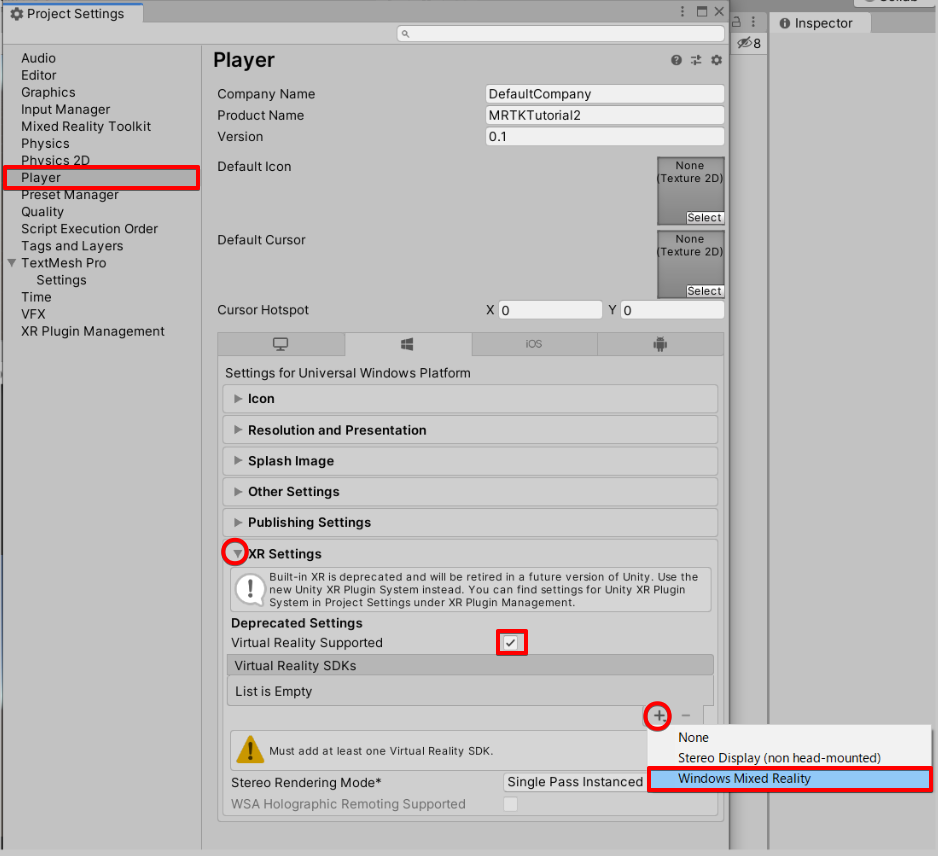The width and height of the screenshot is (938, 856).
Task: Open XR Plugin Management settings
Action: pos(93,331)
